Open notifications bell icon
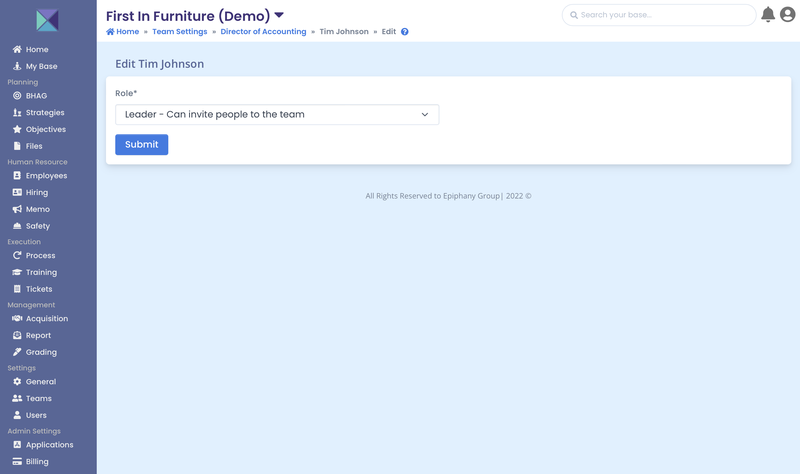 768,15
